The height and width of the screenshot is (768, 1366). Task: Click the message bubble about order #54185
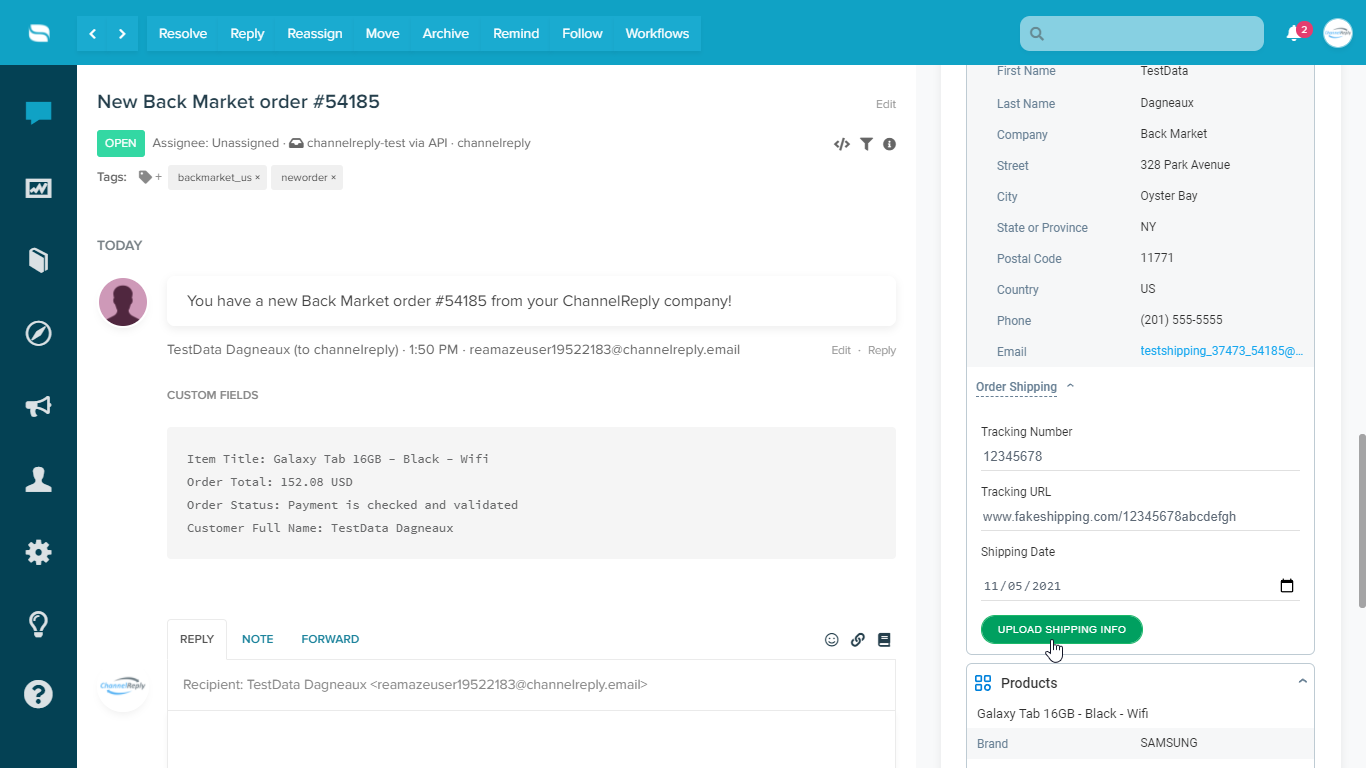[531, 301]
